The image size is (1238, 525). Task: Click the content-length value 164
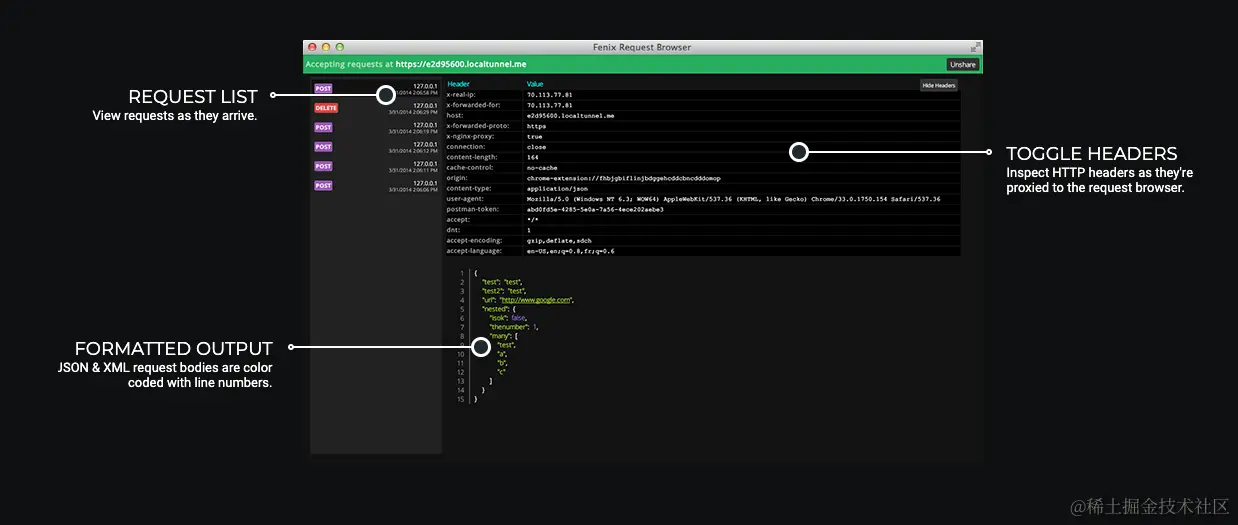(532, 157)
